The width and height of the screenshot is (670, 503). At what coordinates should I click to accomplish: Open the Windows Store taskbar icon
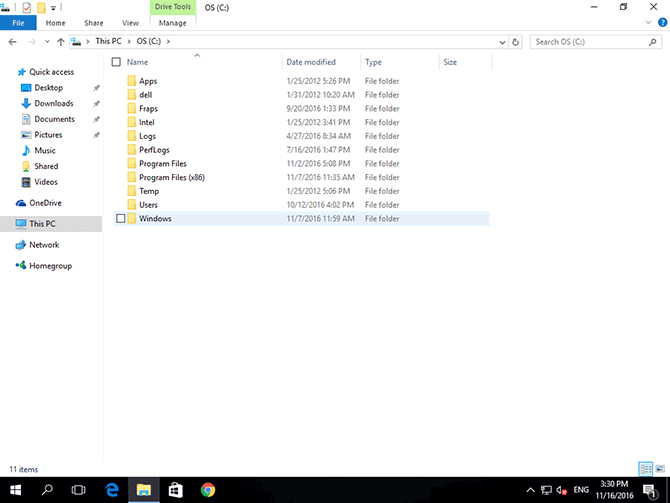tap(176, 490)
